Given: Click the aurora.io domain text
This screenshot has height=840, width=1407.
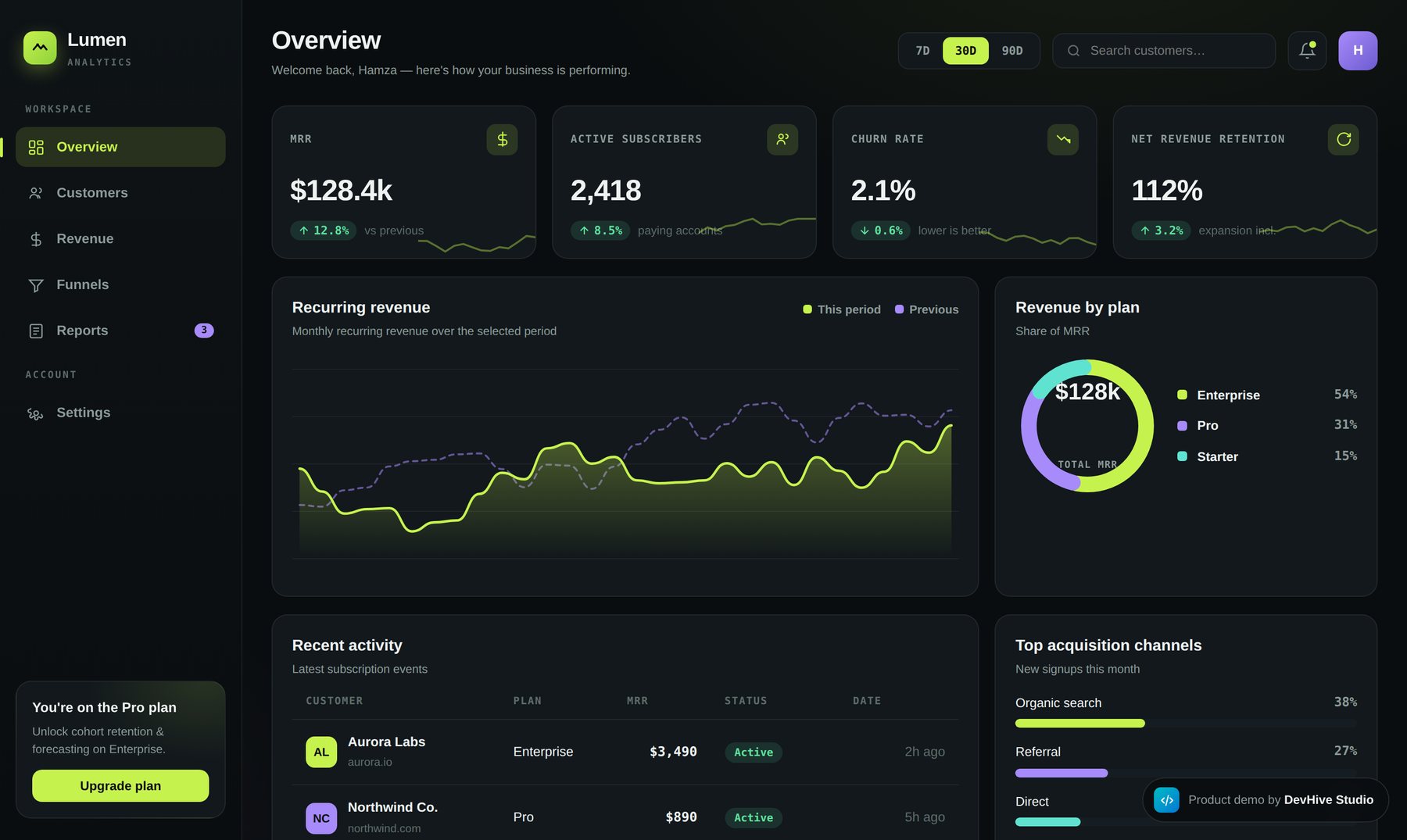Looking at the screenshot, I should [x=370, y=762].
